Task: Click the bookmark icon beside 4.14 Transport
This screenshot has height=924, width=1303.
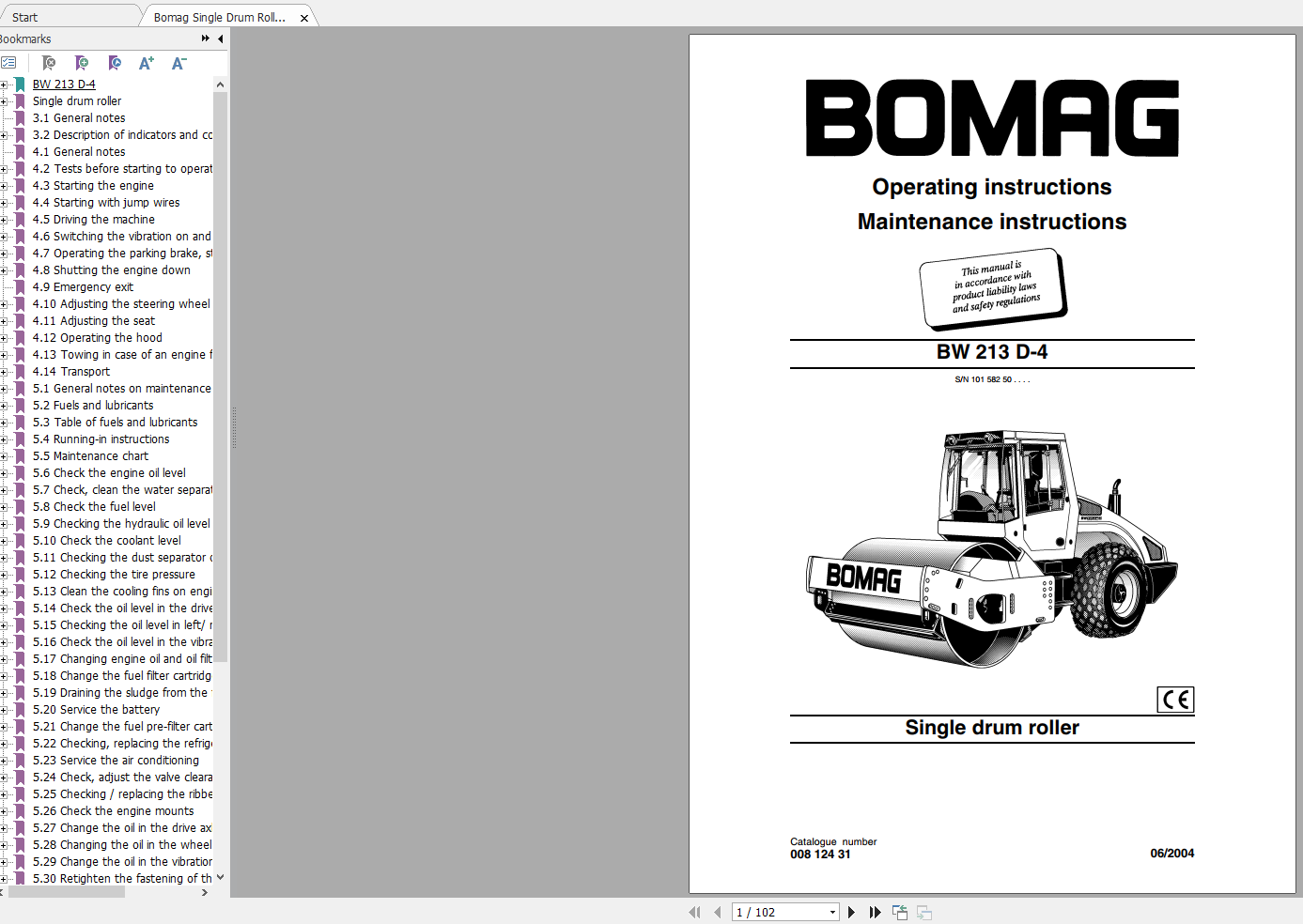Action: pyautogui.click(x=20, y=372)
